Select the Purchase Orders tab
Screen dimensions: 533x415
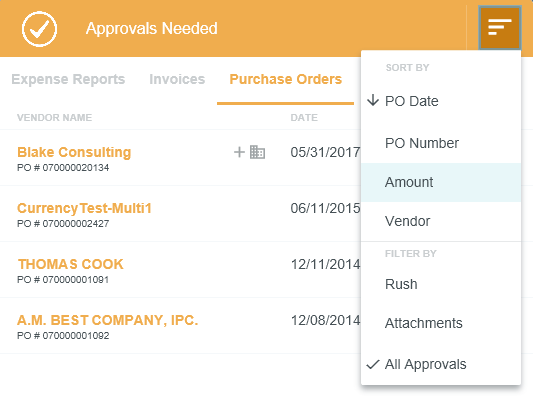tap(286, 79)
